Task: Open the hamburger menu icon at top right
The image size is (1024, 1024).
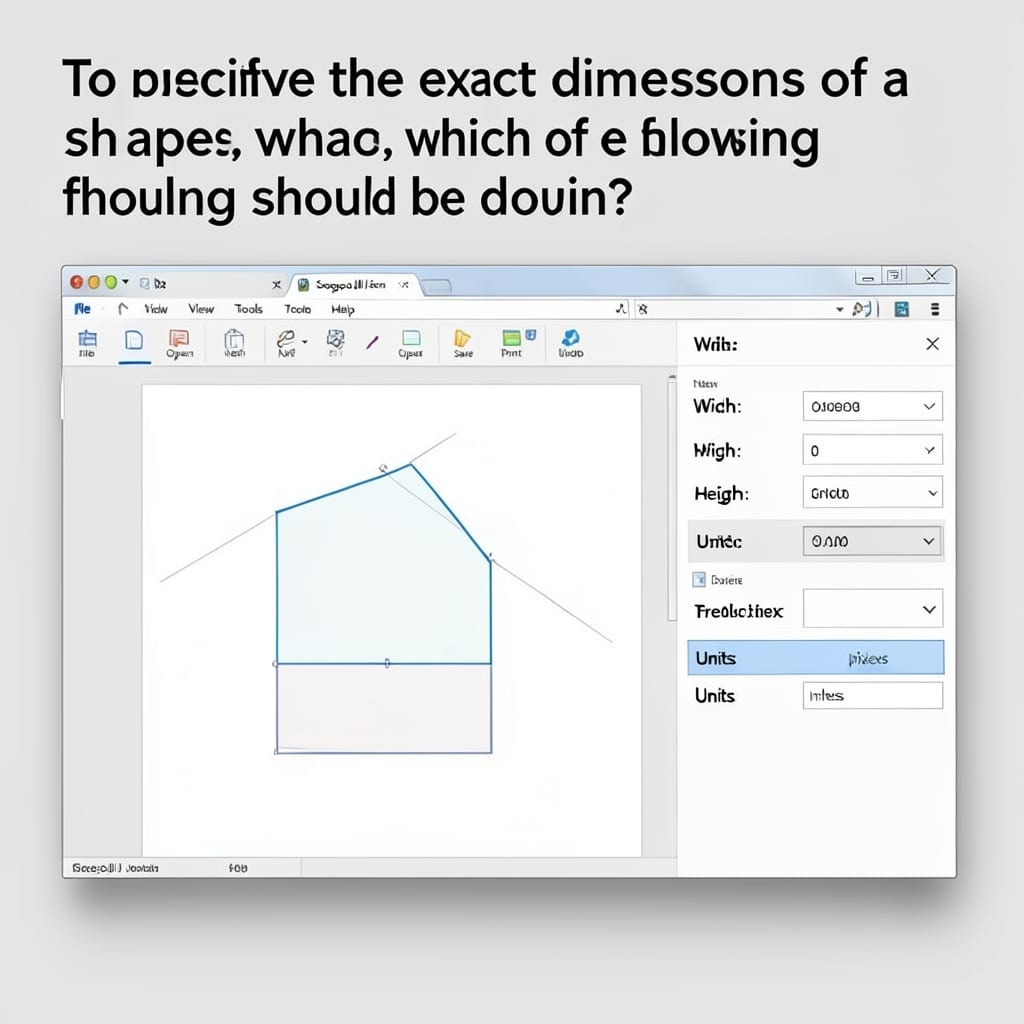Action: (935, 309)
